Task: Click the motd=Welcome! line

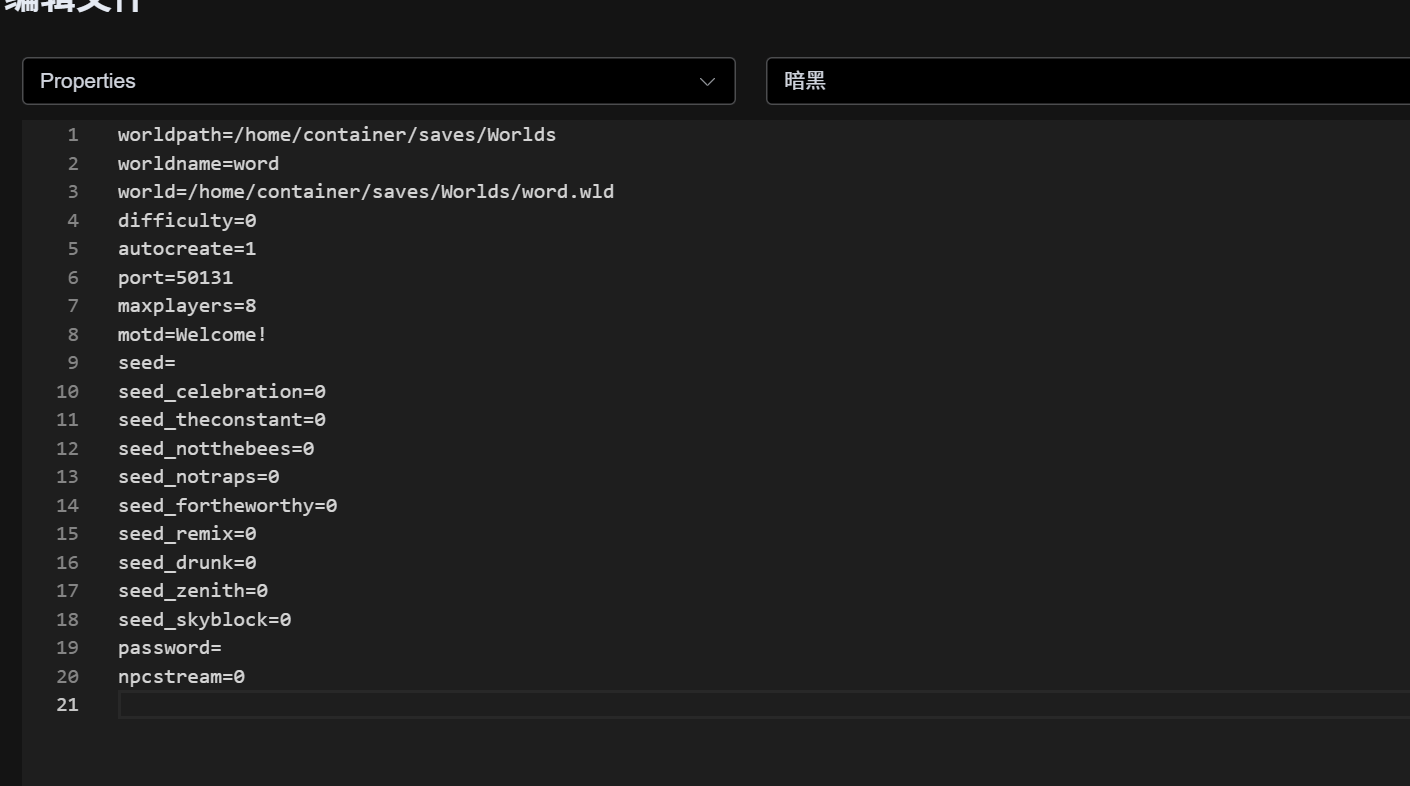Action: pos(192,334)
